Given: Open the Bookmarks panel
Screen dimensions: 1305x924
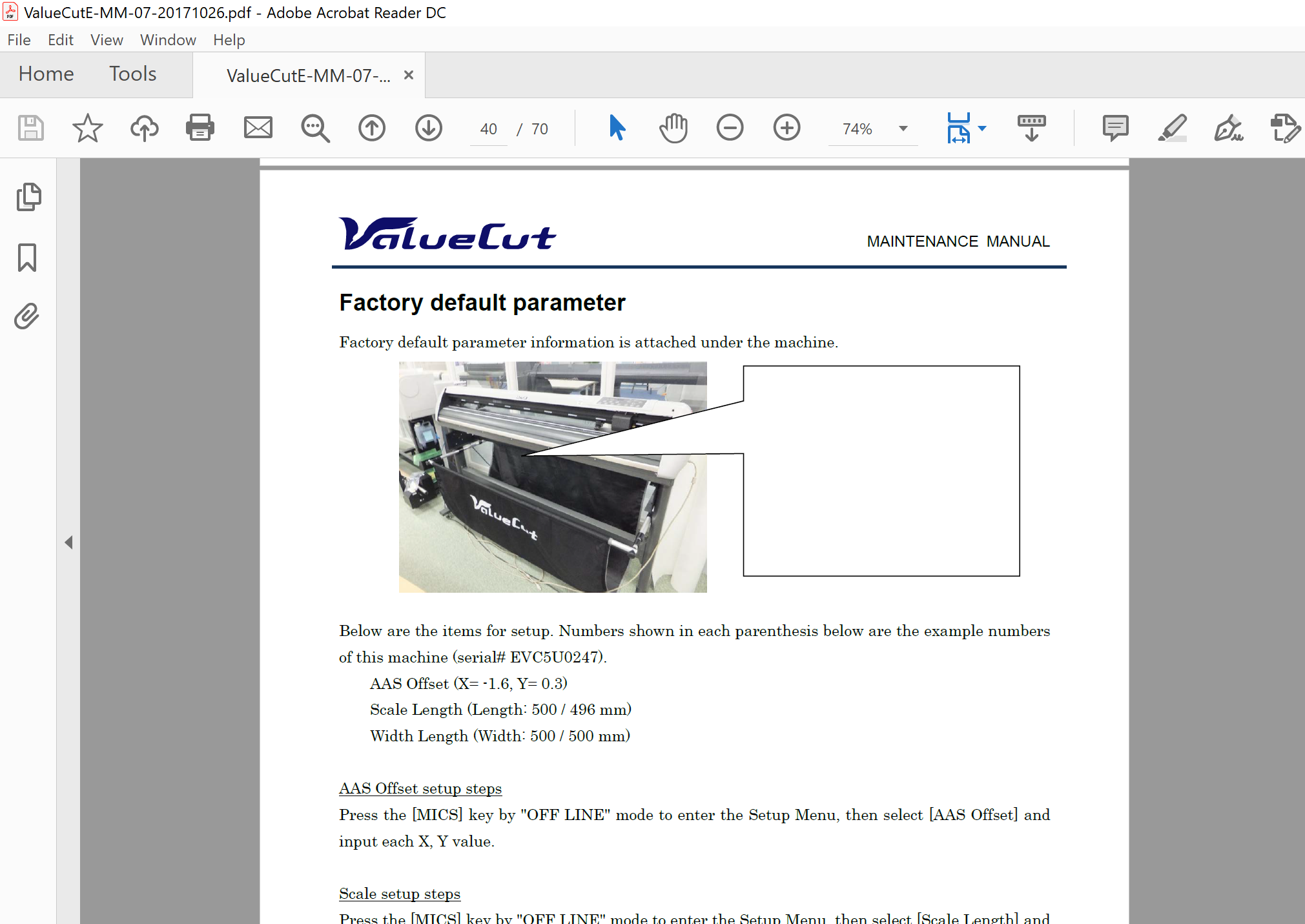Looking at the screenshot, I should coord(27,257).
